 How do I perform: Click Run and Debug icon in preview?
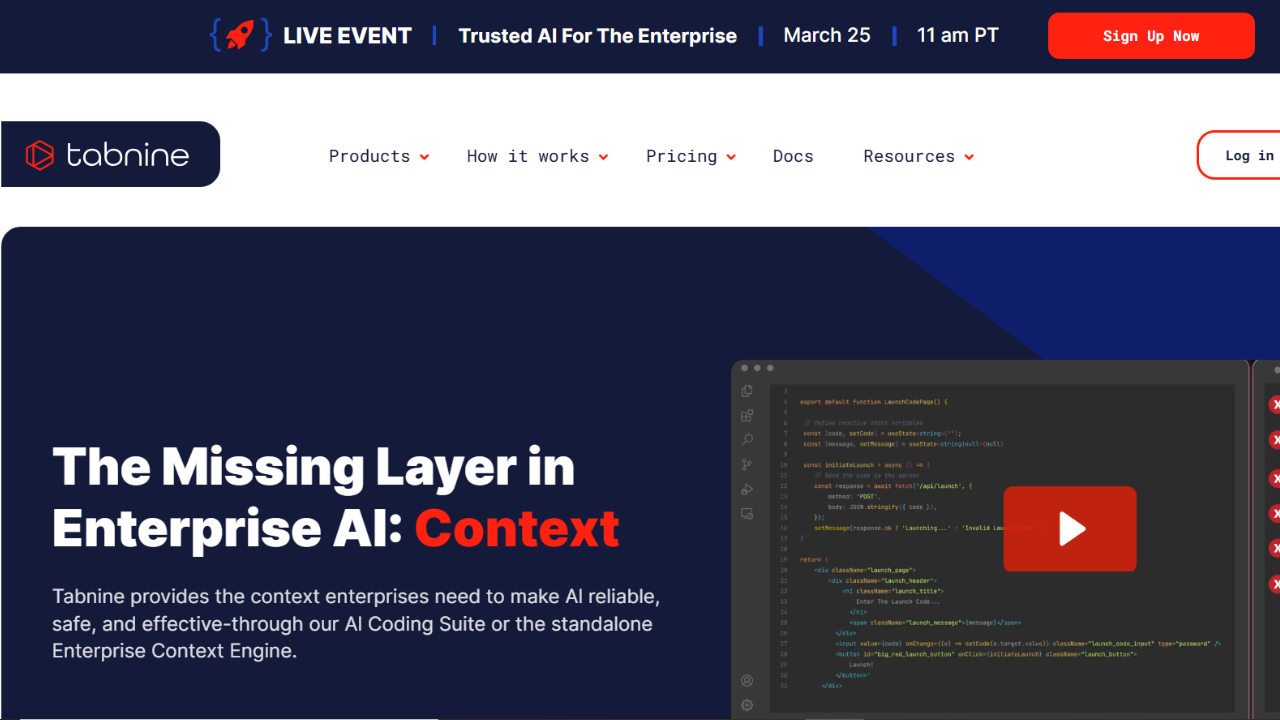(747, 489)
